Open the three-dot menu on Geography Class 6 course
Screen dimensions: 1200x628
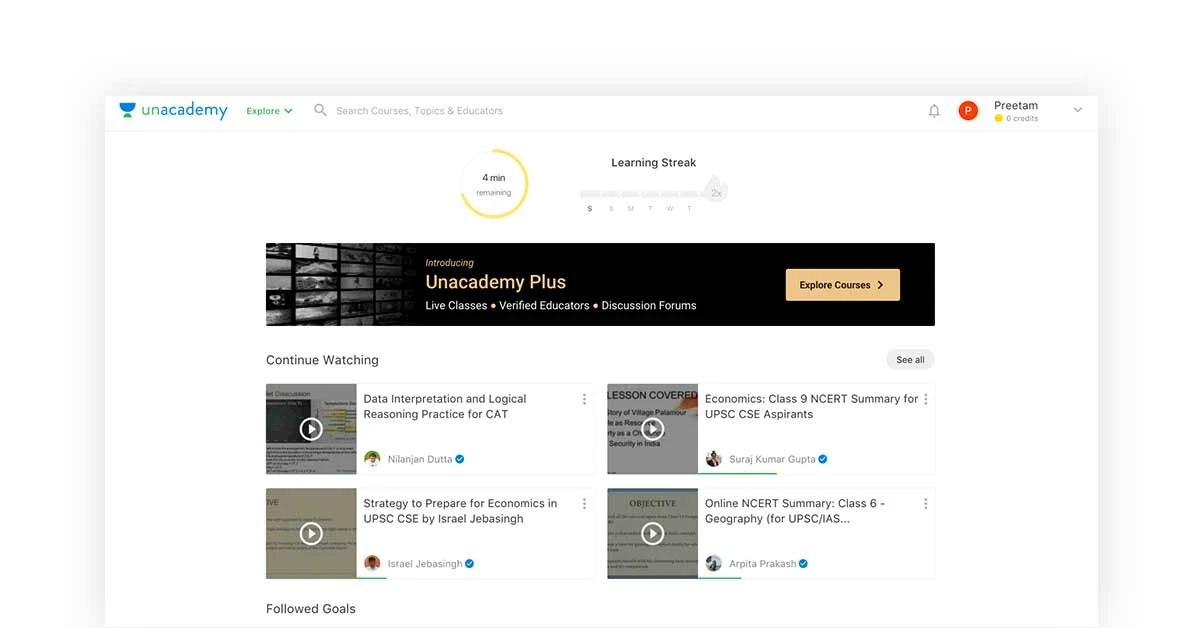[x=925, y=503]
